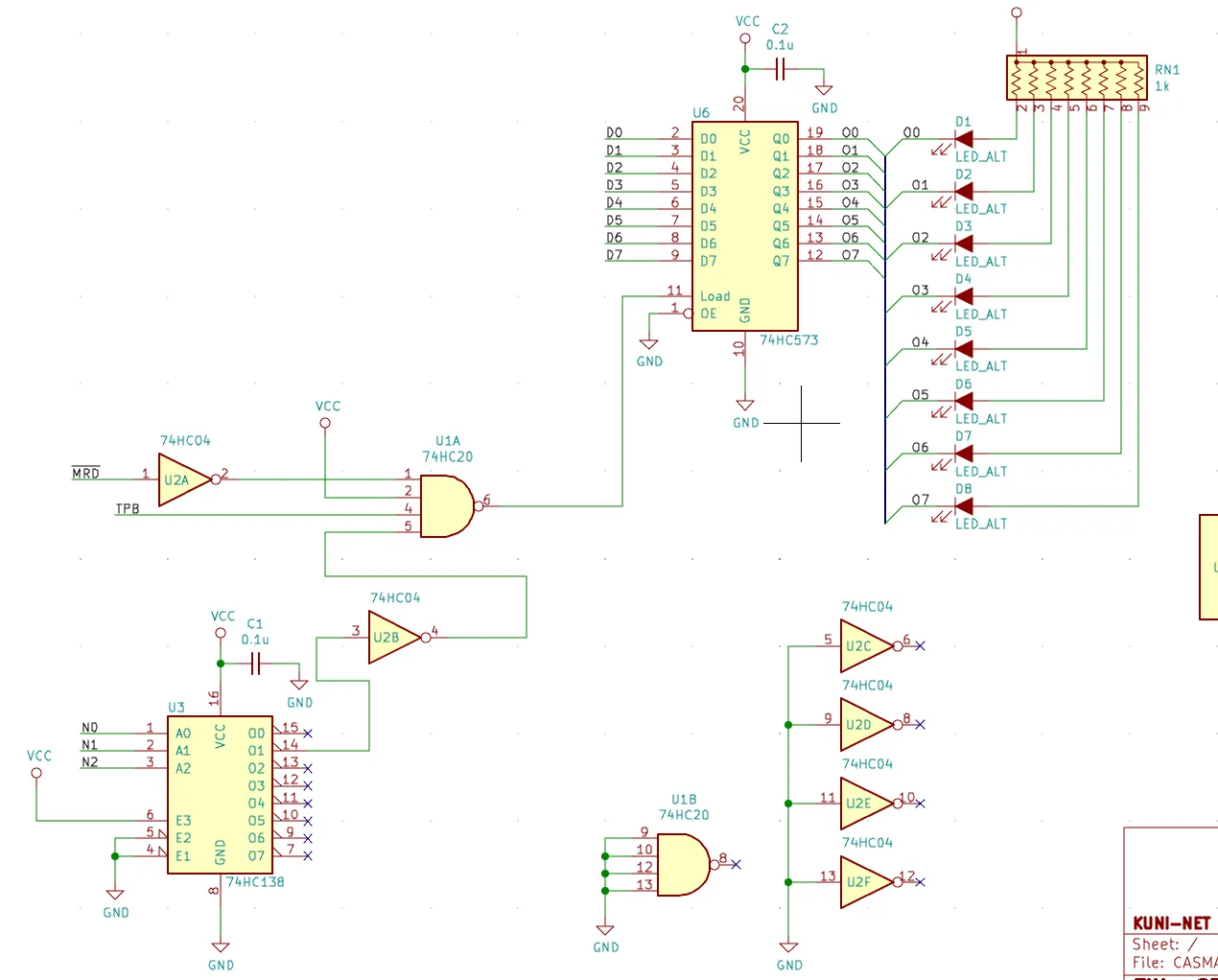Click the LED_ALT value under D1

point(981,156)
